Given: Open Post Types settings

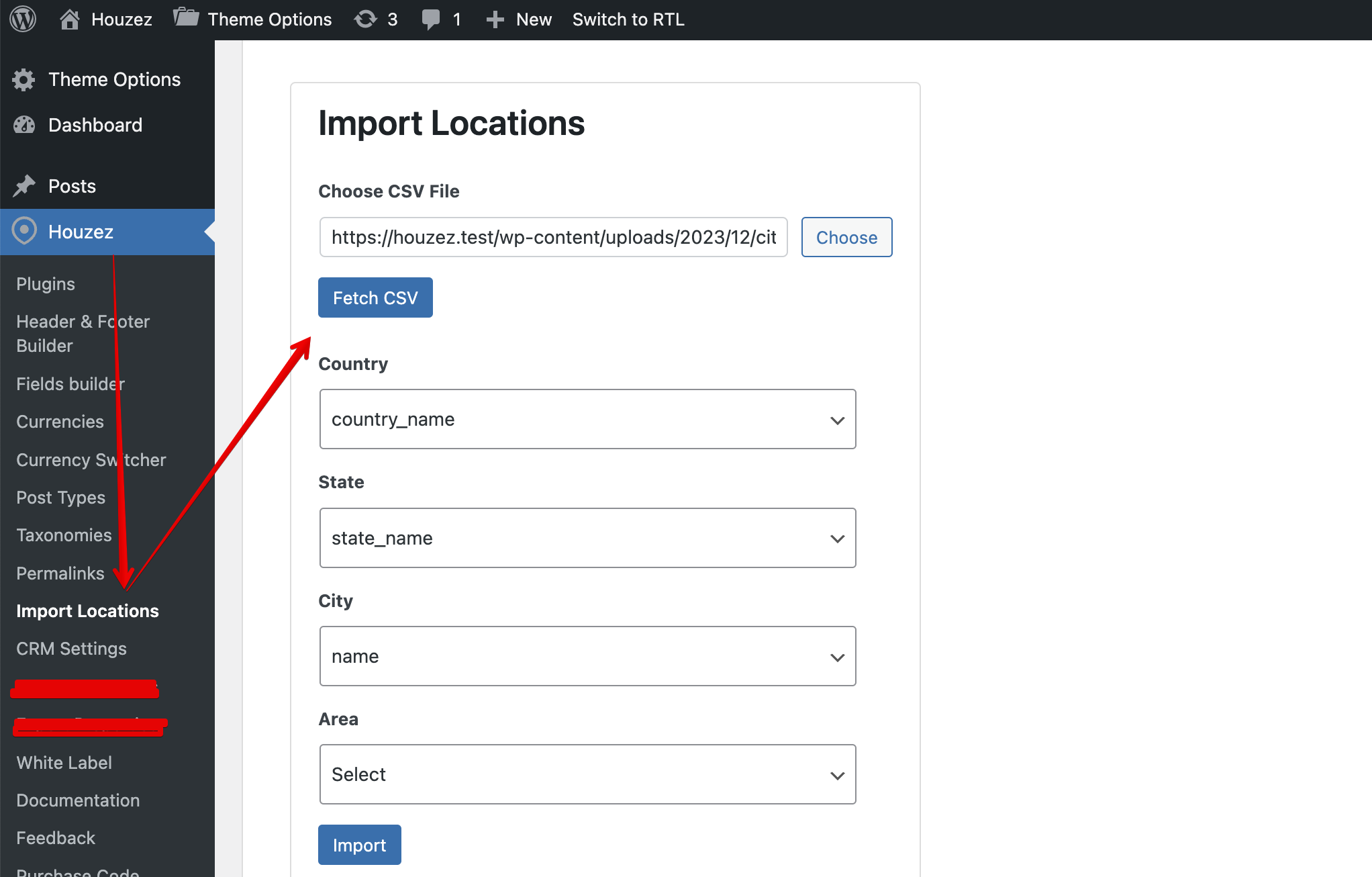Looking at the screenshot, I should pyautogui.click(x=60, y=498).
